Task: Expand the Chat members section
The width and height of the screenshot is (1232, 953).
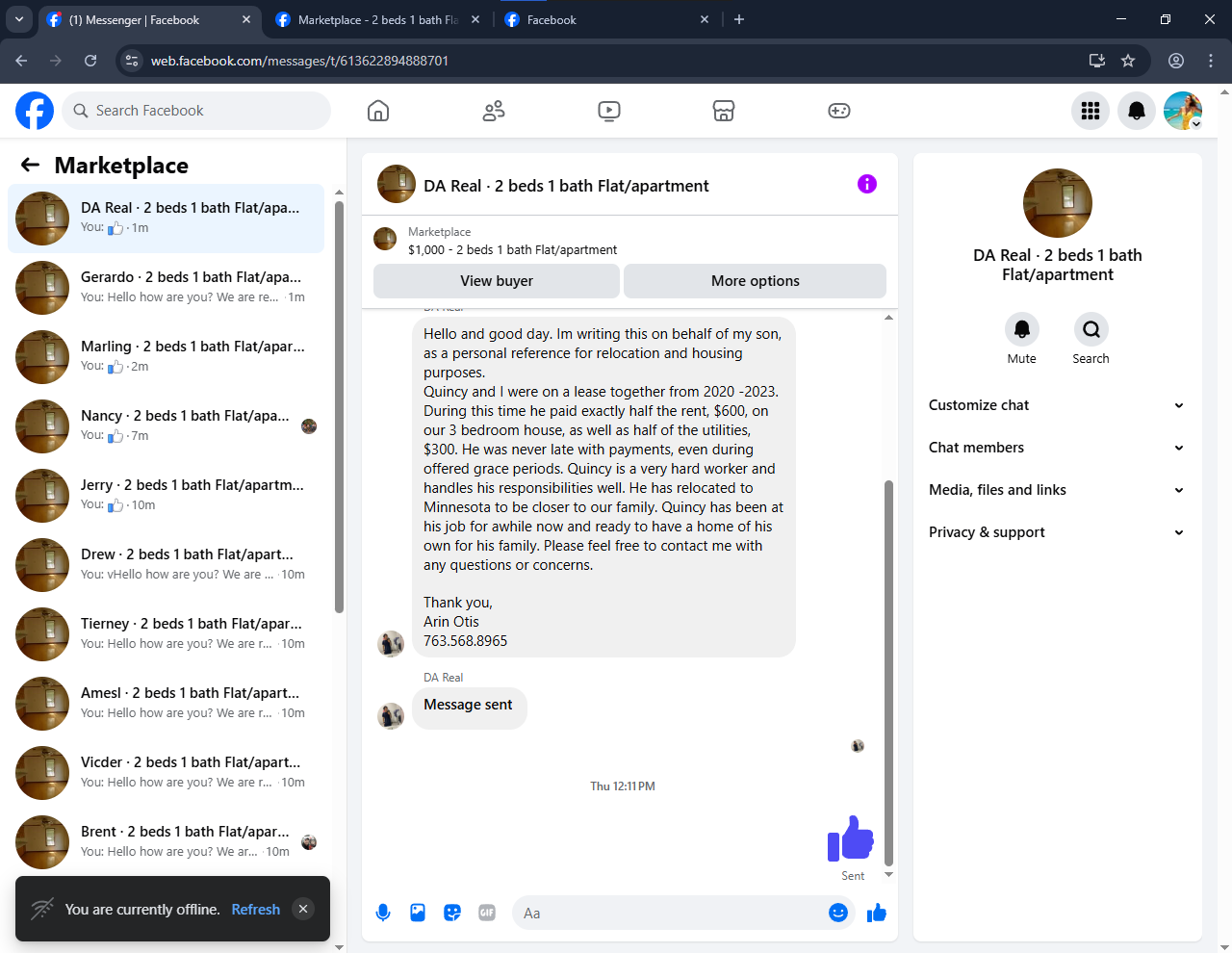Action: tap(1057, 448)
